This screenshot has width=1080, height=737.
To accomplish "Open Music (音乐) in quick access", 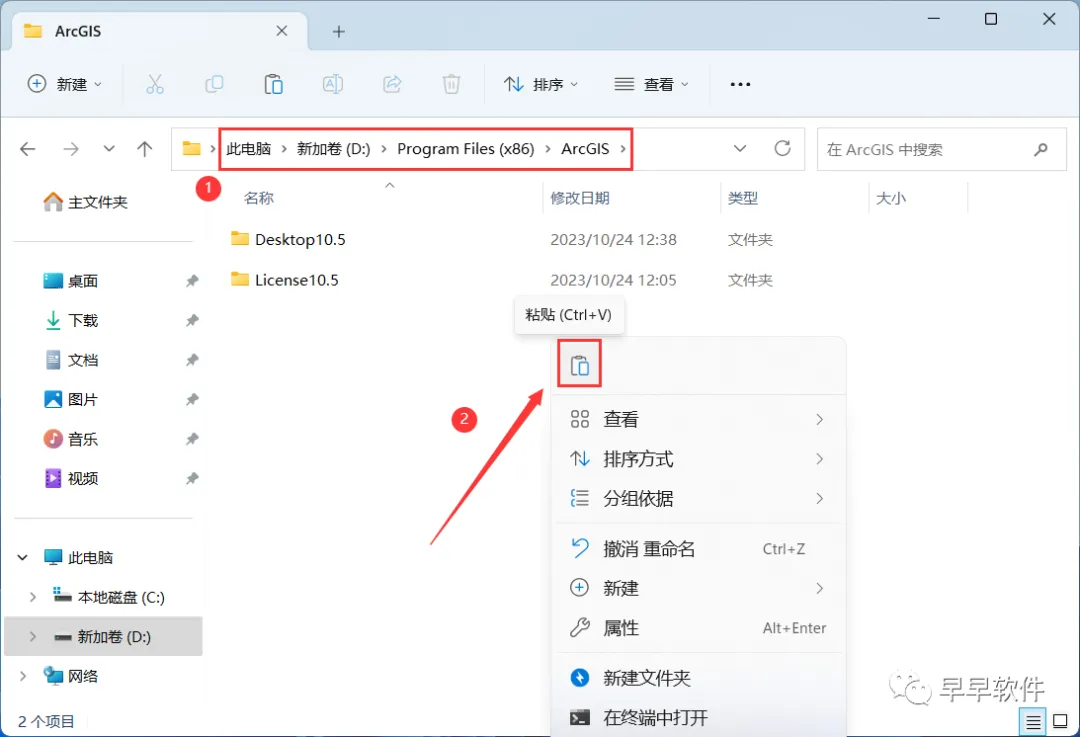I will click(71, 439).
